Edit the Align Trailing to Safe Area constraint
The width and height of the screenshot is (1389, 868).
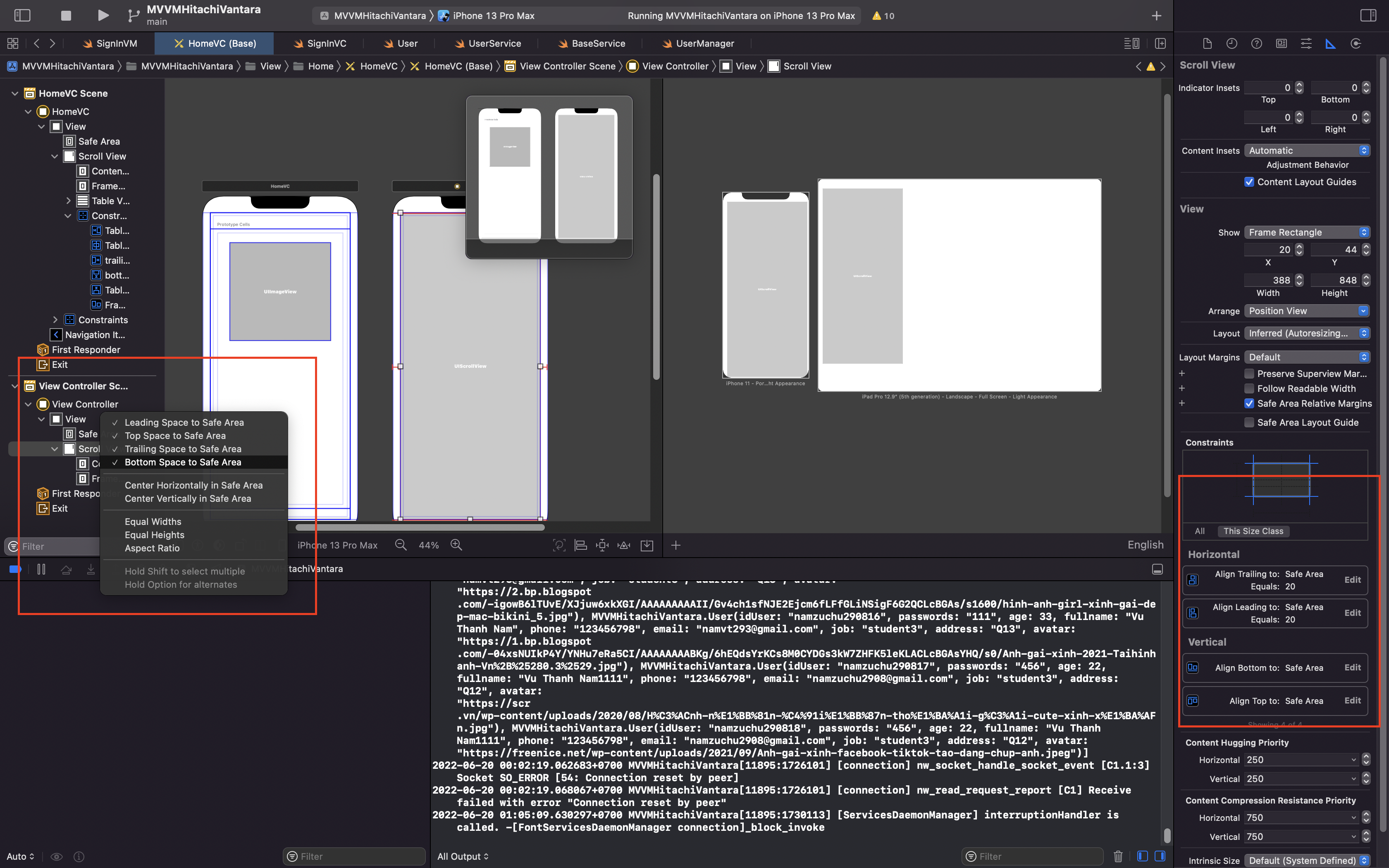coord(1352,580)
